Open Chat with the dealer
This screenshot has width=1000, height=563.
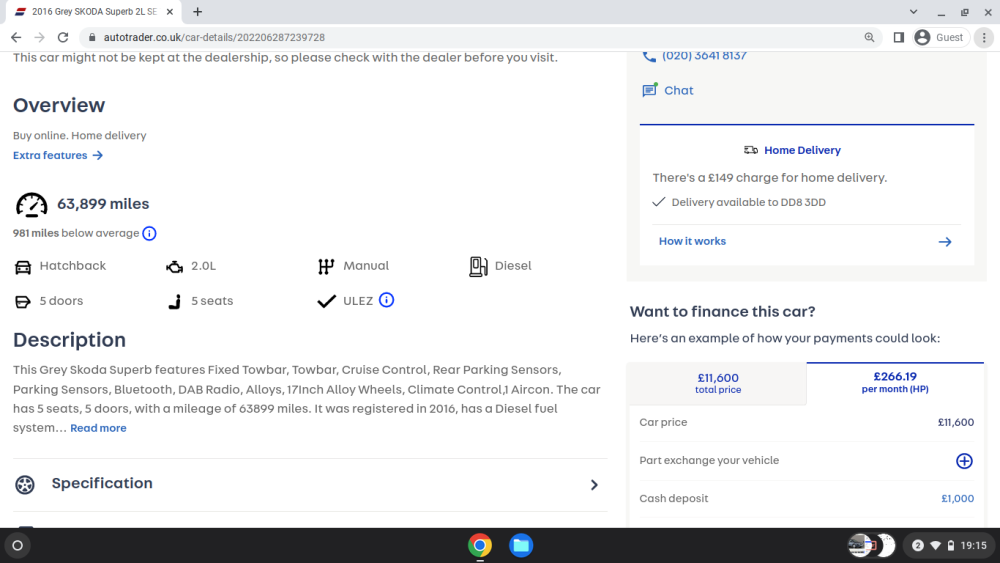point(679,91)
